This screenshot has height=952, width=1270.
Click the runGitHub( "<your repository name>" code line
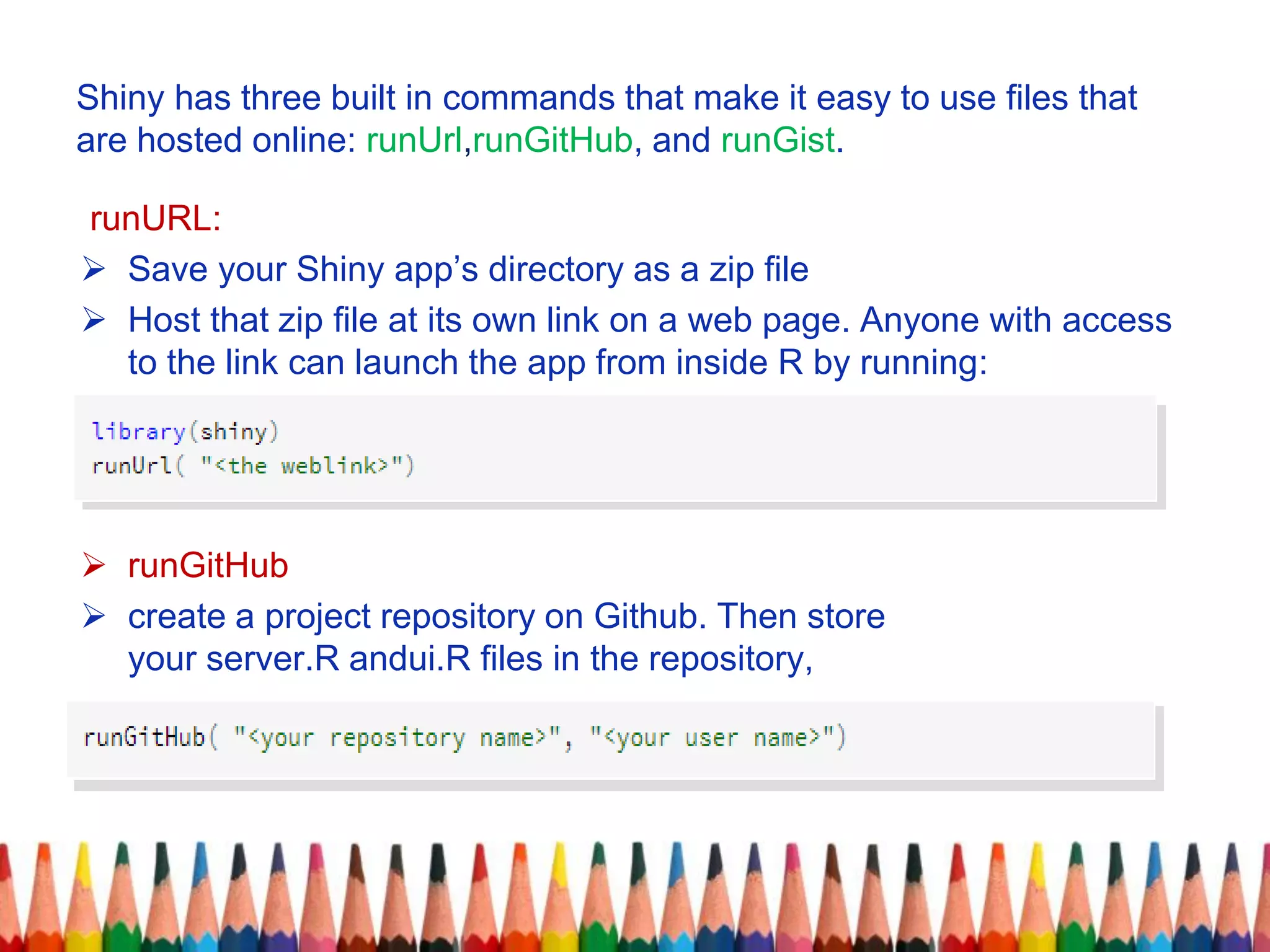pos(465,738)
